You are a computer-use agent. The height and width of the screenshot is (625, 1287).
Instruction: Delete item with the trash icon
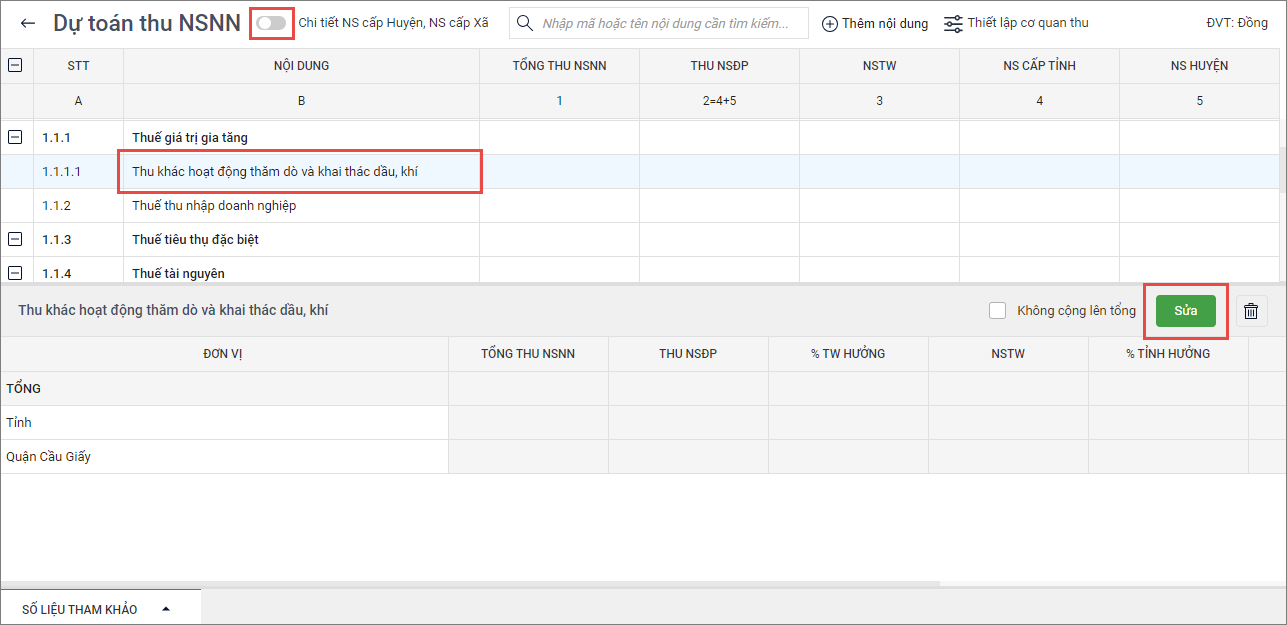click(x=1250, y=311)
